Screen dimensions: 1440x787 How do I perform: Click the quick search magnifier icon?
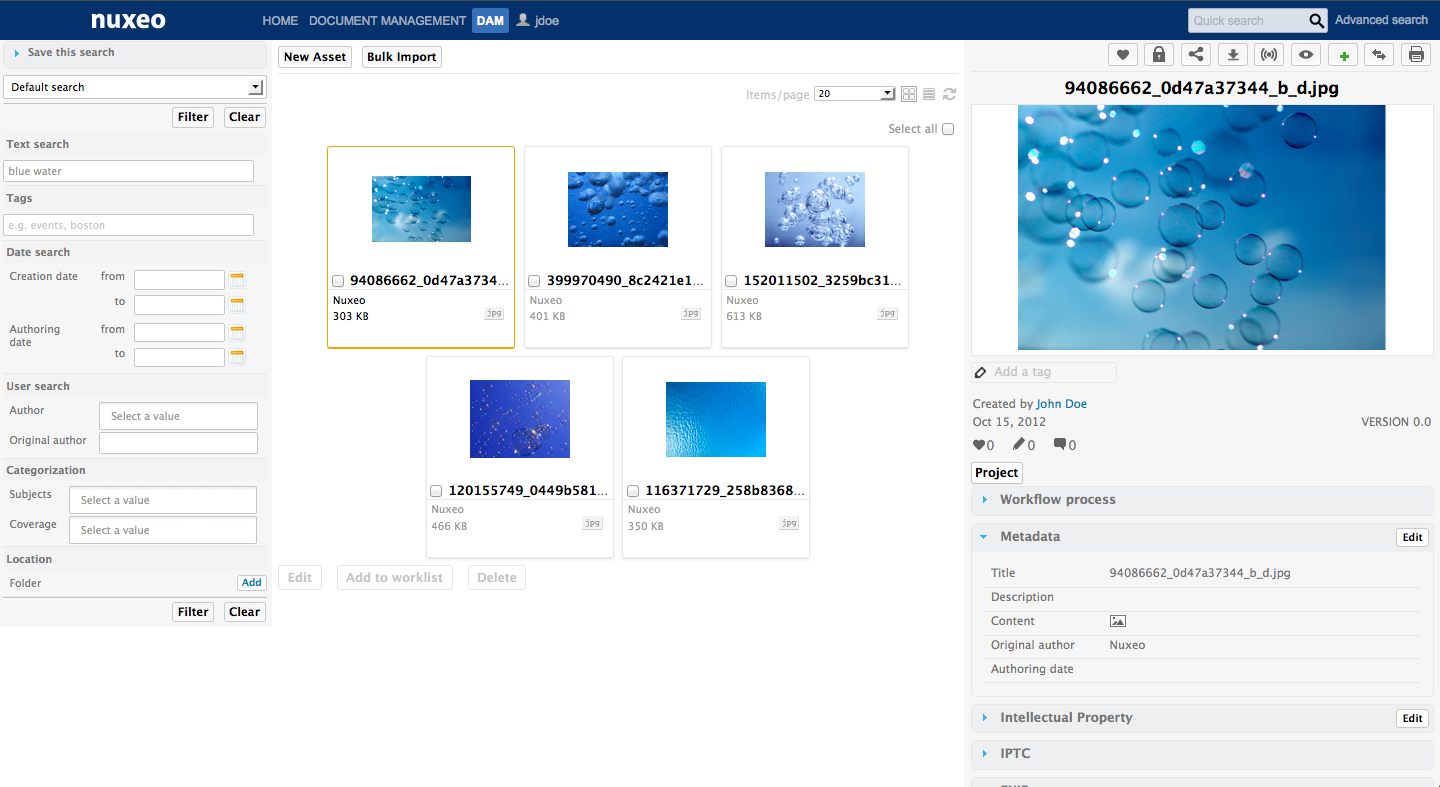tap(1317, 20)
